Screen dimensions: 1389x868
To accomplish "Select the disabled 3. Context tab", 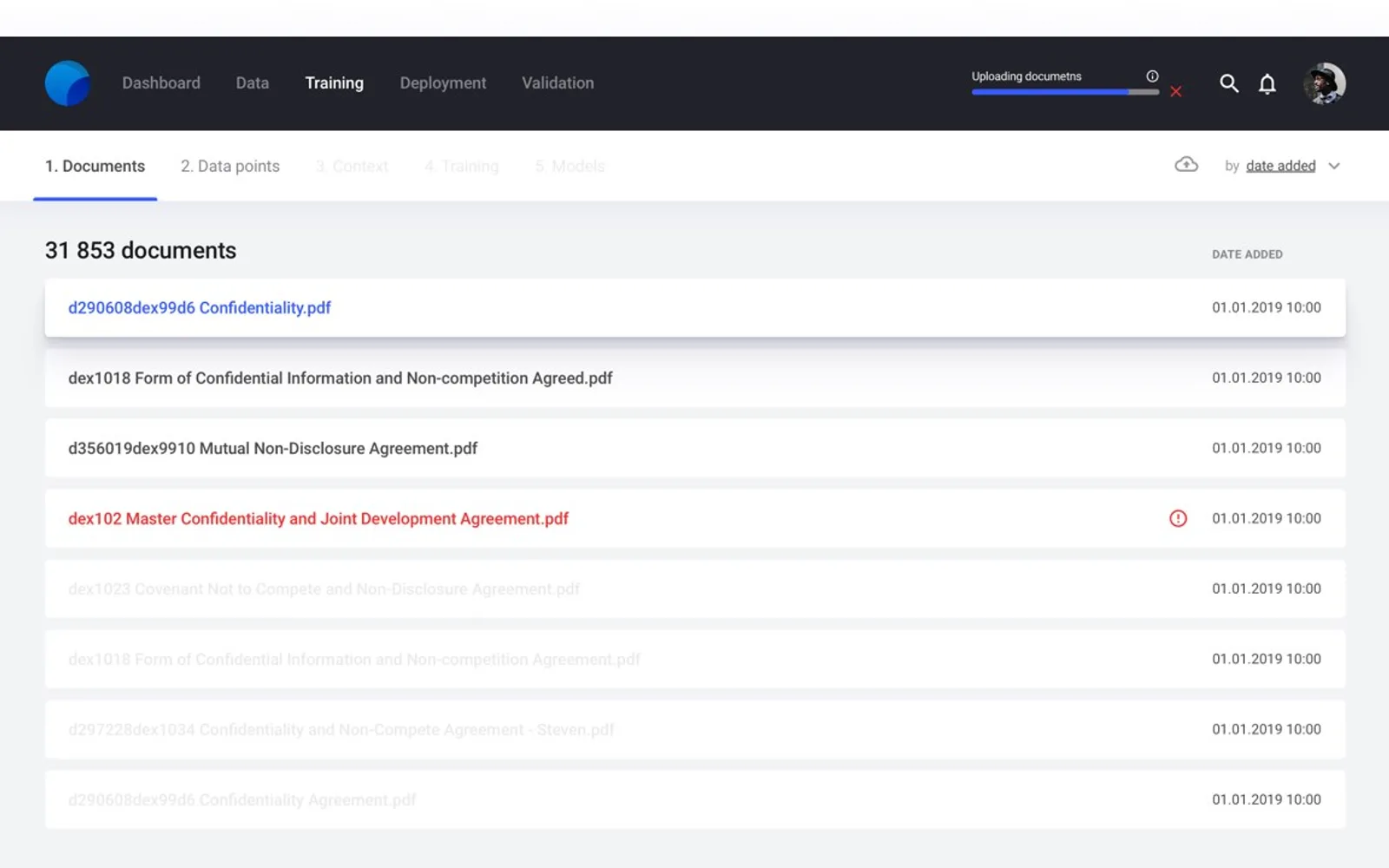I will coord(352,166).
